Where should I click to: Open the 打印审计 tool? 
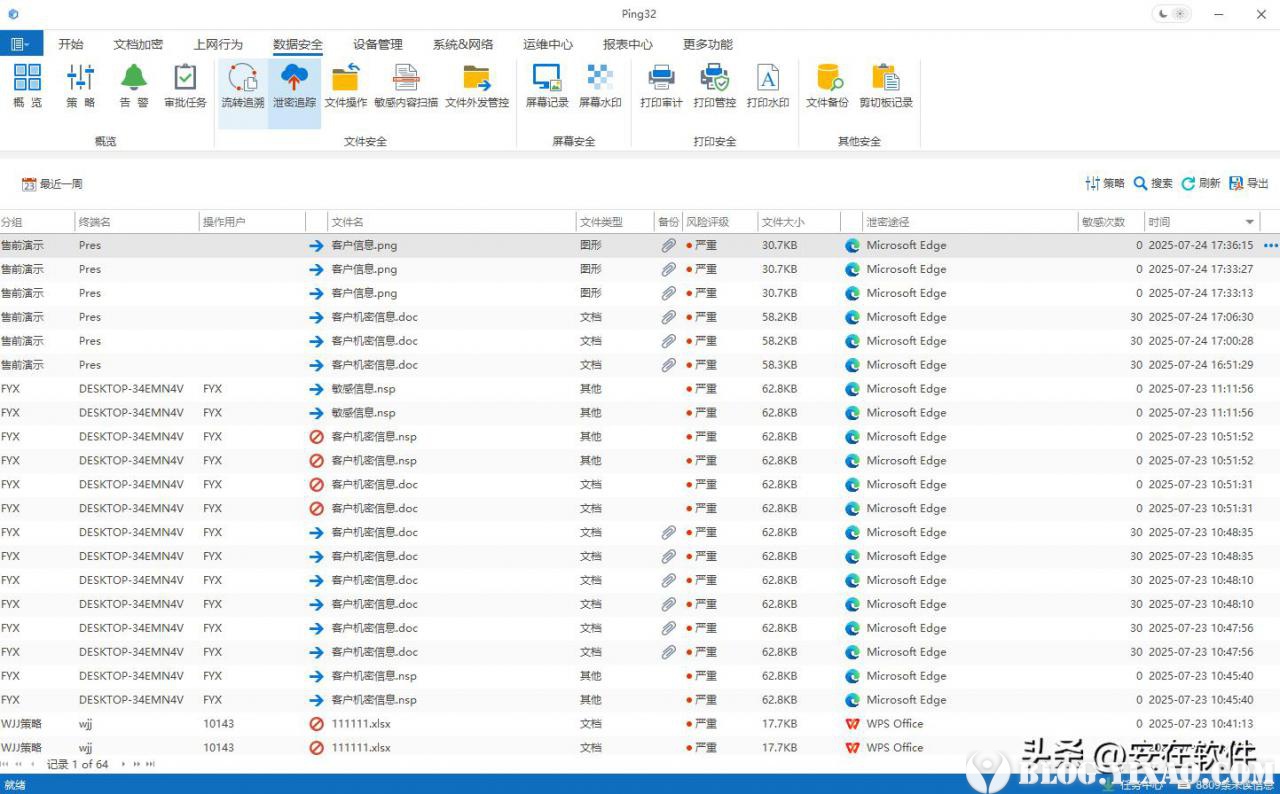(661, 86)
